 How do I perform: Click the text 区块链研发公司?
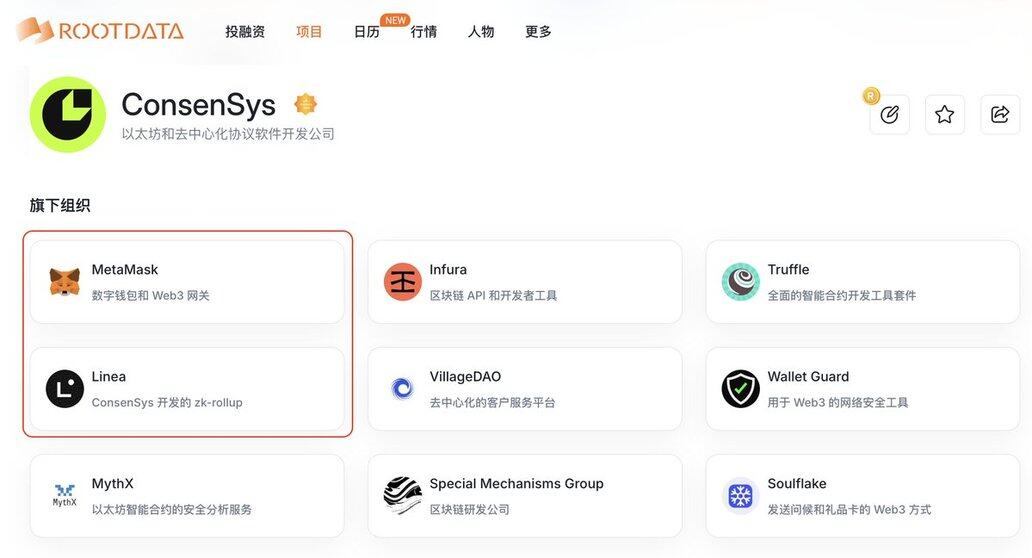(x=469, y=509)
